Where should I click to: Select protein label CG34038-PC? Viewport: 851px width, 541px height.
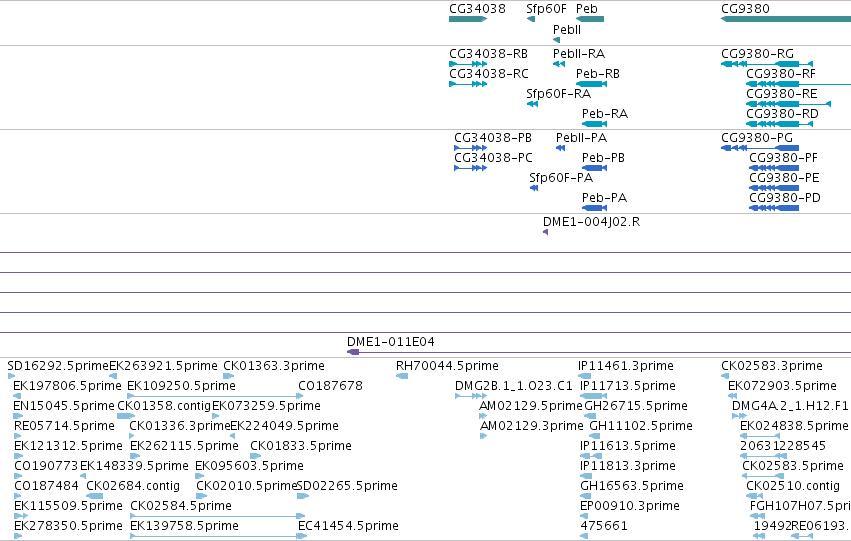point(493,158)
